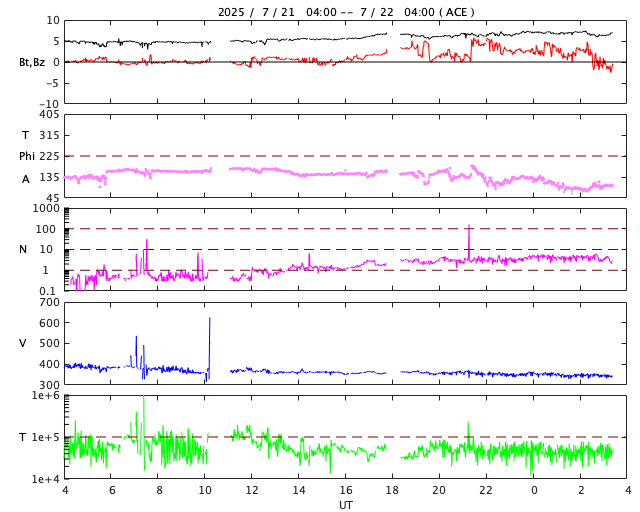640x512 pixels.
Task: Click the "Phi" axis label
Action: pos(27,156)
